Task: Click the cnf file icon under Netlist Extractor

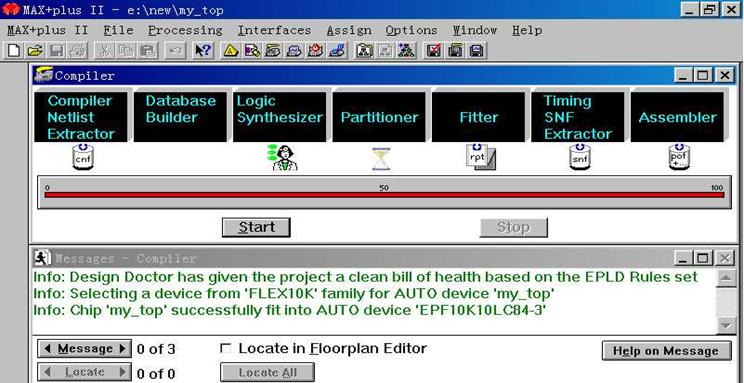Action: [x=83, y=157]
